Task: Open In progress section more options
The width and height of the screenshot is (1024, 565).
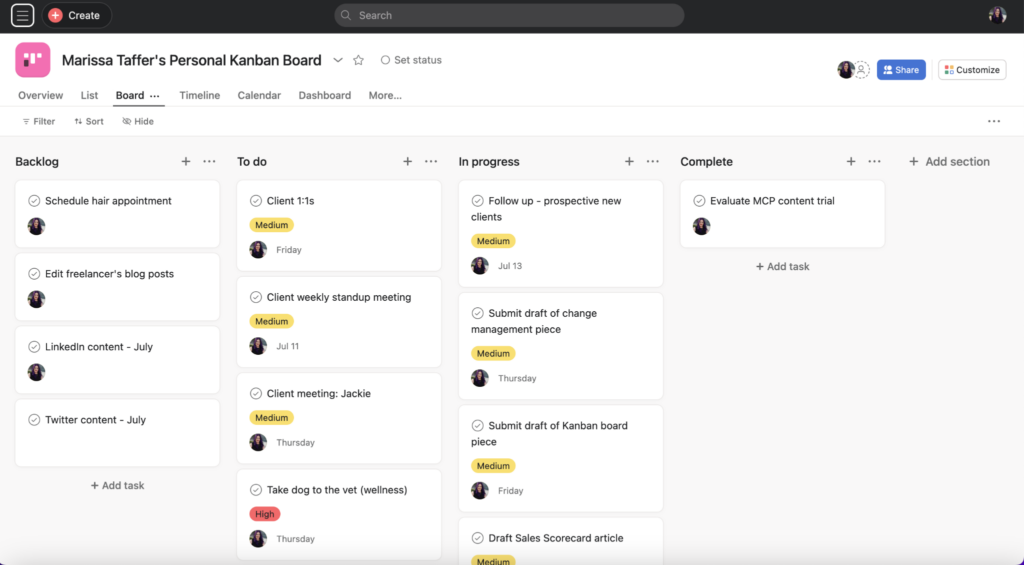Action: pos(652,161)
